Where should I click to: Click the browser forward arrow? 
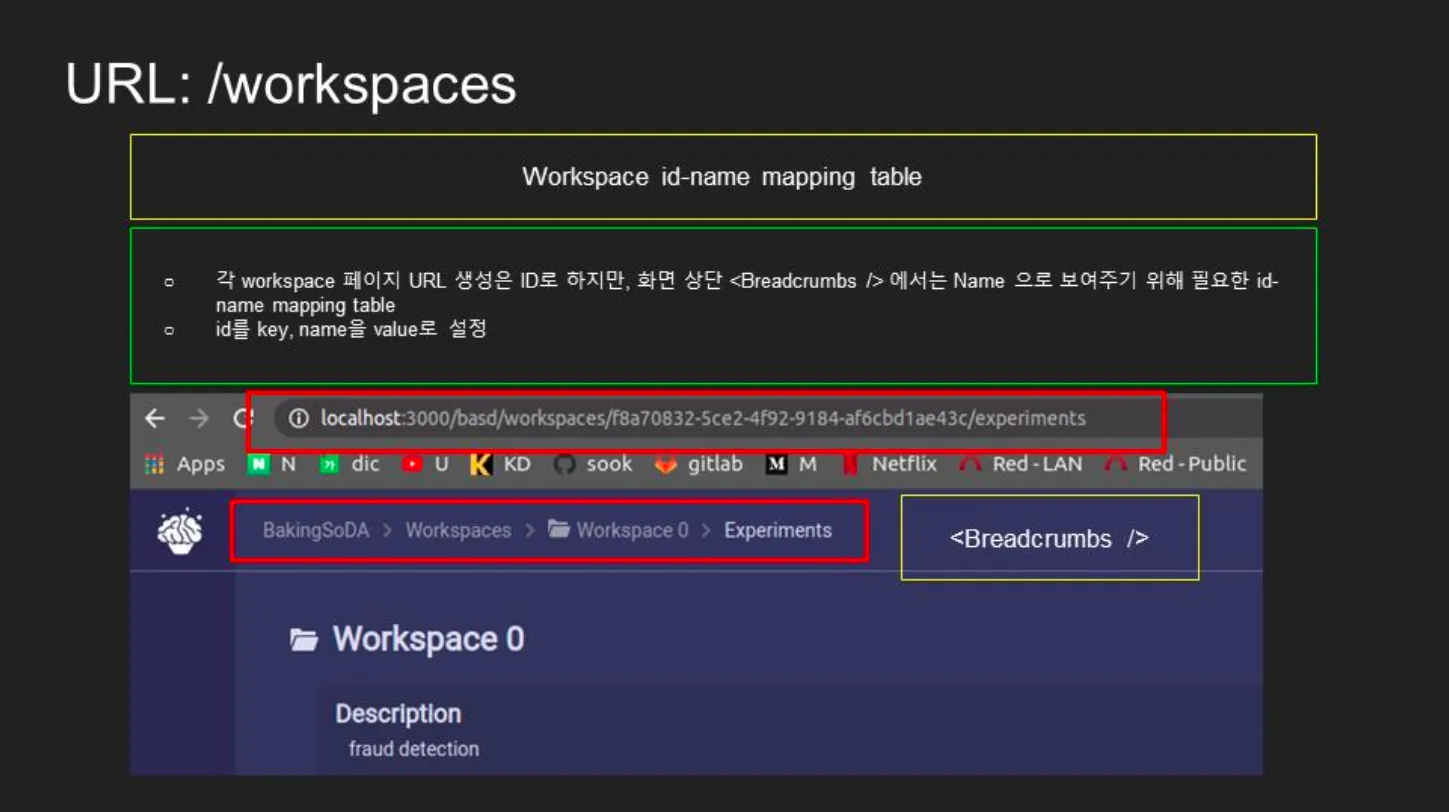click(x=199, y=419)
